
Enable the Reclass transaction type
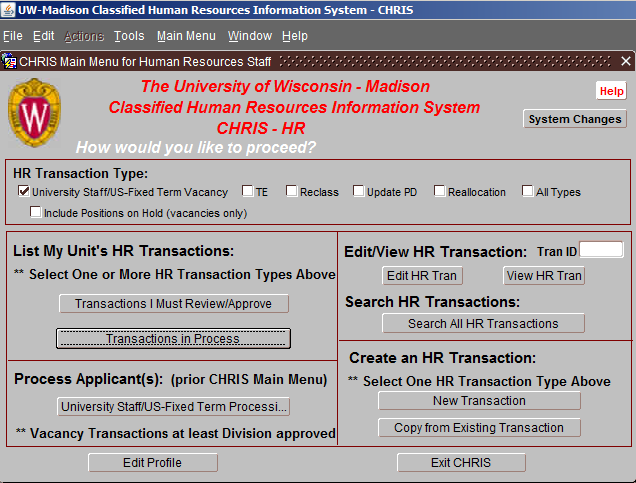291,191
